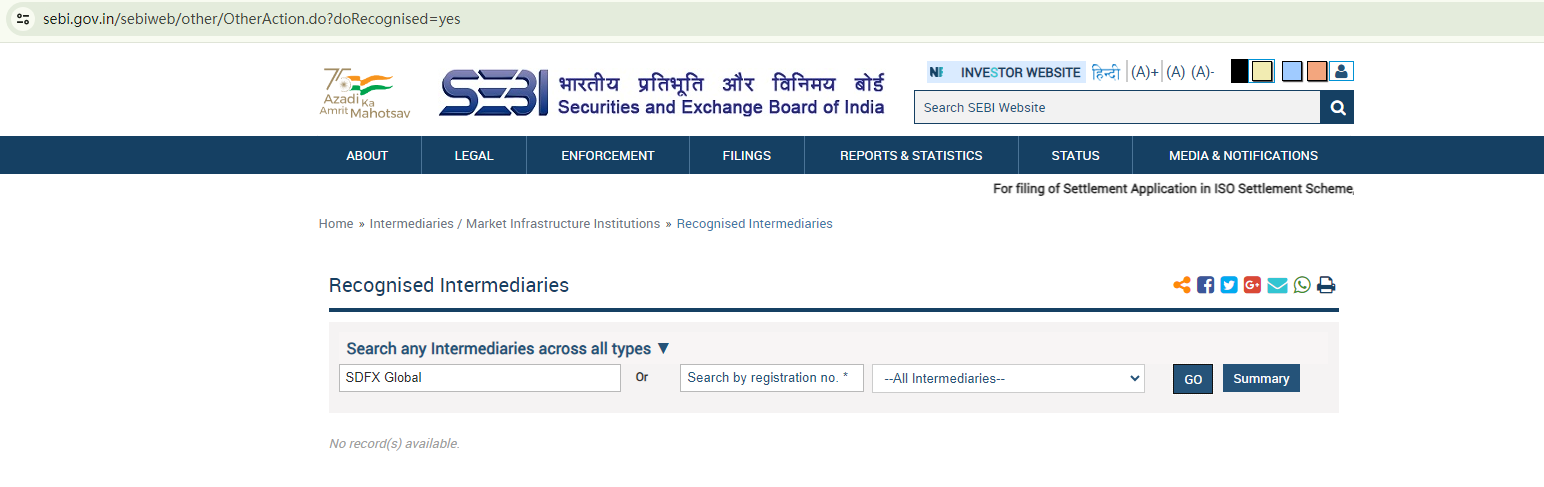1544x487 pixels.
Task: Decrease font size with (A)-
Action: (1203, 72)
